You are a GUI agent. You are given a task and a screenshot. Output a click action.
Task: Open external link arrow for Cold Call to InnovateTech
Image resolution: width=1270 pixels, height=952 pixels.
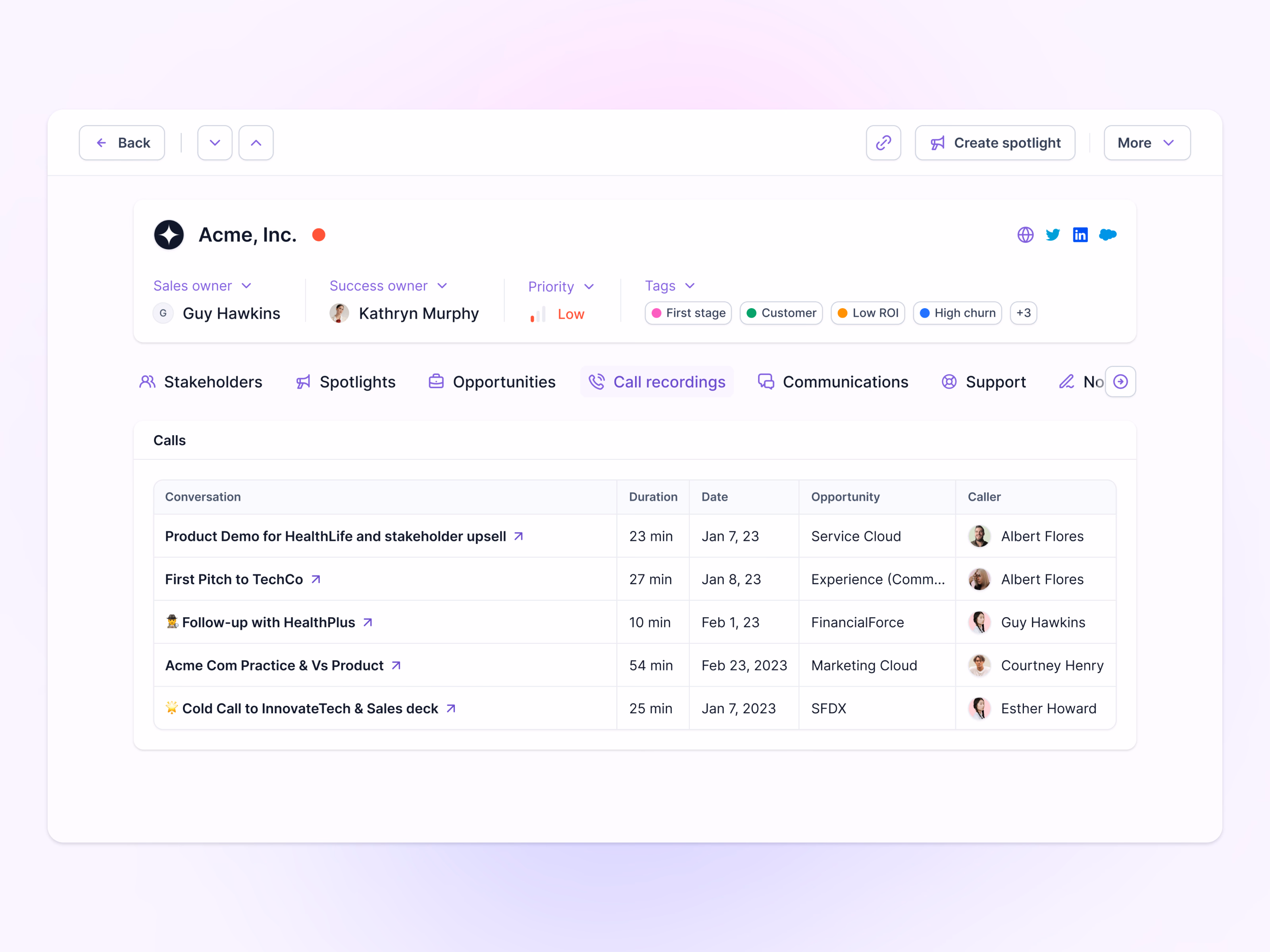(451, 708)
